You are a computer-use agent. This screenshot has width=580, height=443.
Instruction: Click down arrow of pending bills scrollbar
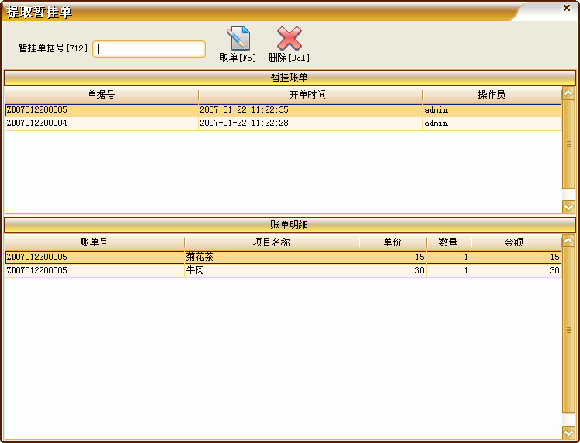pos(568,207)
